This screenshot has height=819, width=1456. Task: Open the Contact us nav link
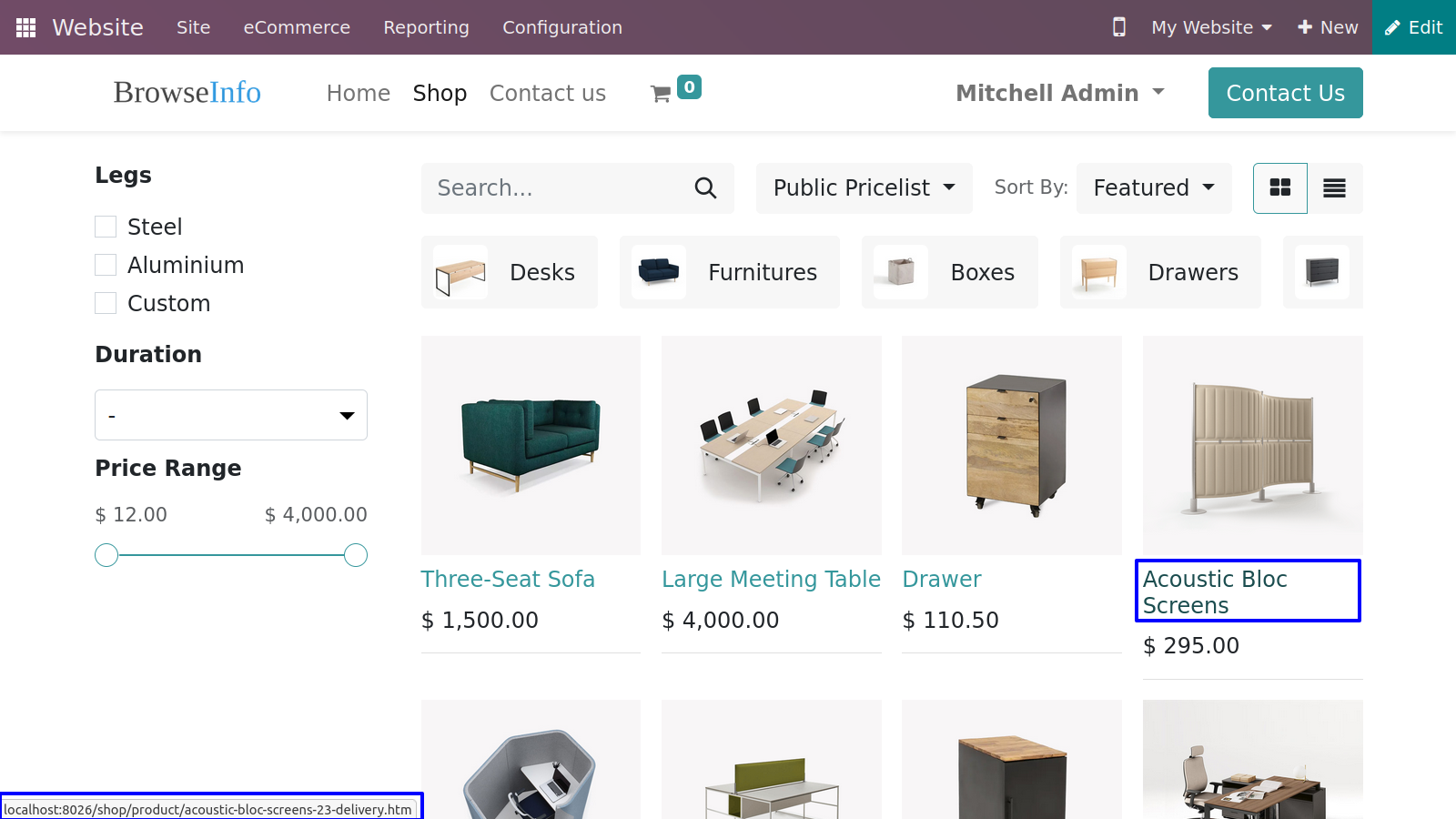point(548,93)
